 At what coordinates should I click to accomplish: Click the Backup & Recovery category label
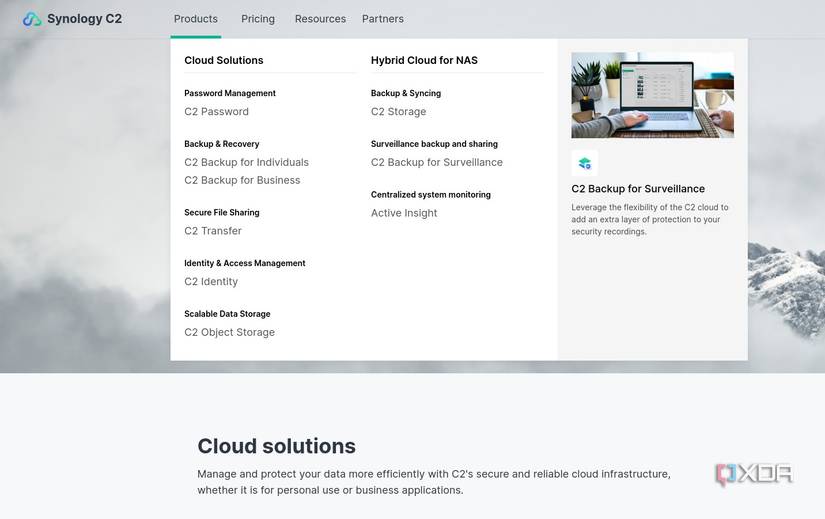coord(222,144)
